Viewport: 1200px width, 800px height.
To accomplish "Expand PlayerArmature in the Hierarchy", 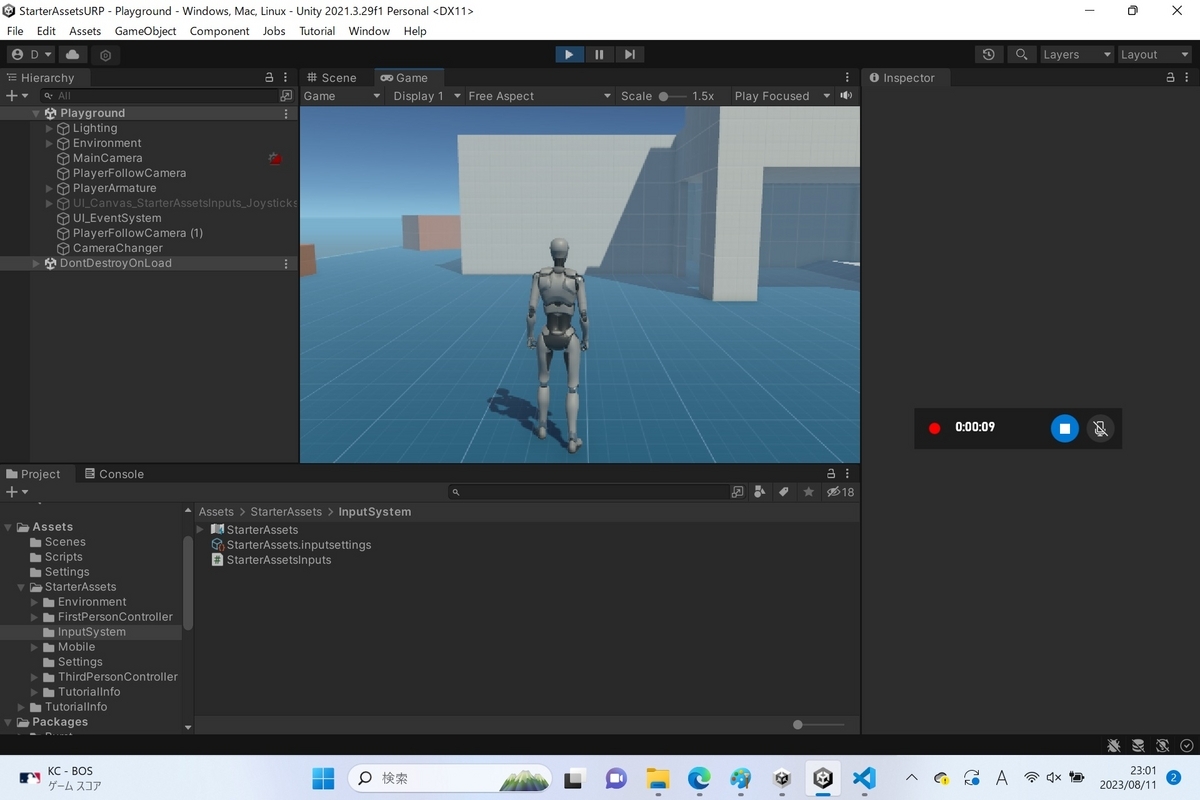I will [49, 188].
